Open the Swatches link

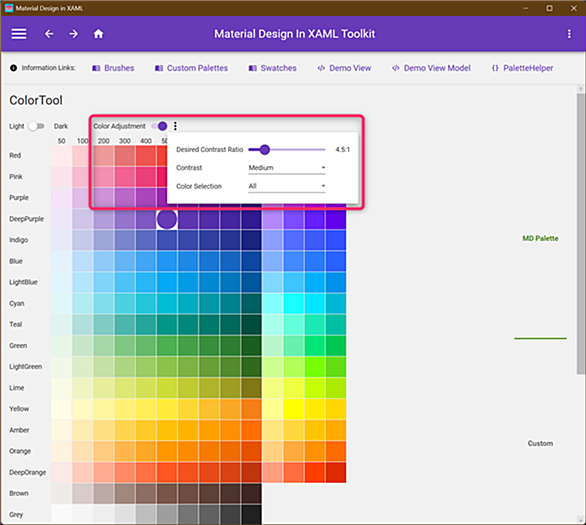coord(278,68)
